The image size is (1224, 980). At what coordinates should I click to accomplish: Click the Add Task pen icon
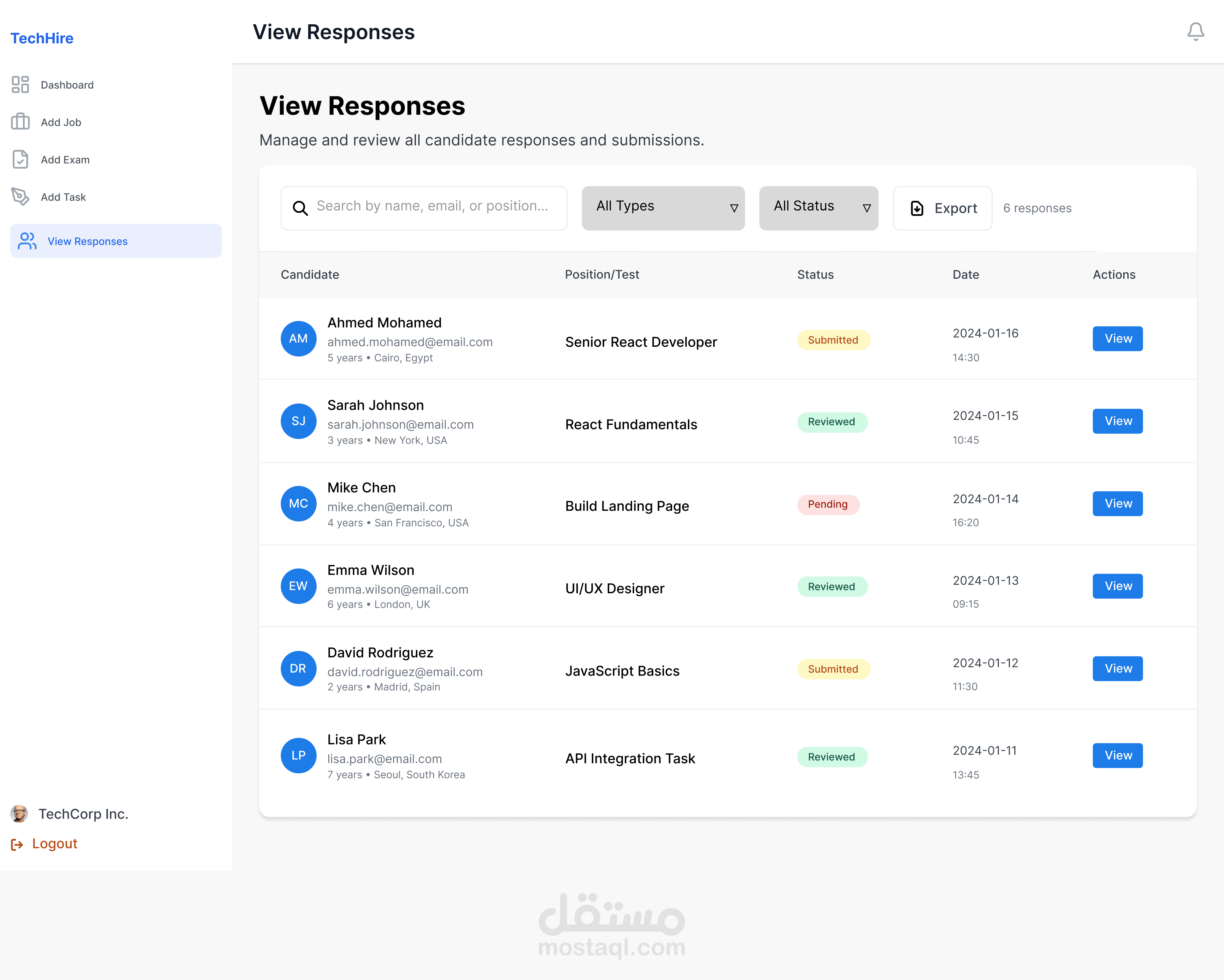20,196
